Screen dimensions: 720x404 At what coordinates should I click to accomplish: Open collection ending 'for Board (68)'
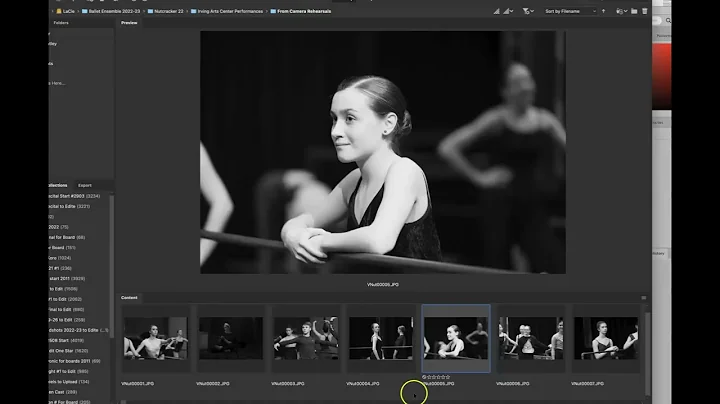pos(67,237)
